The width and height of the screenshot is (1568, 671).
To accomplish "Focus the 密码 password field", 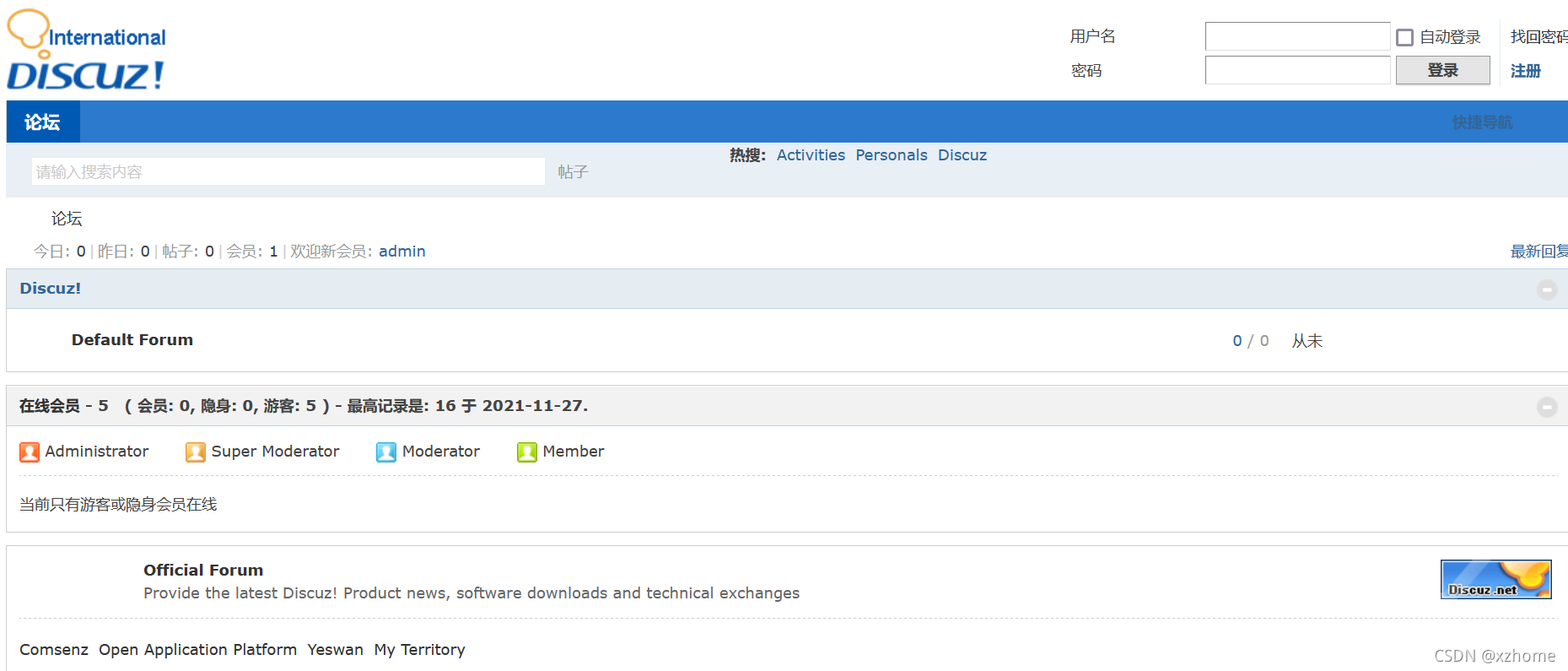I will click(x=1297, y=70).
